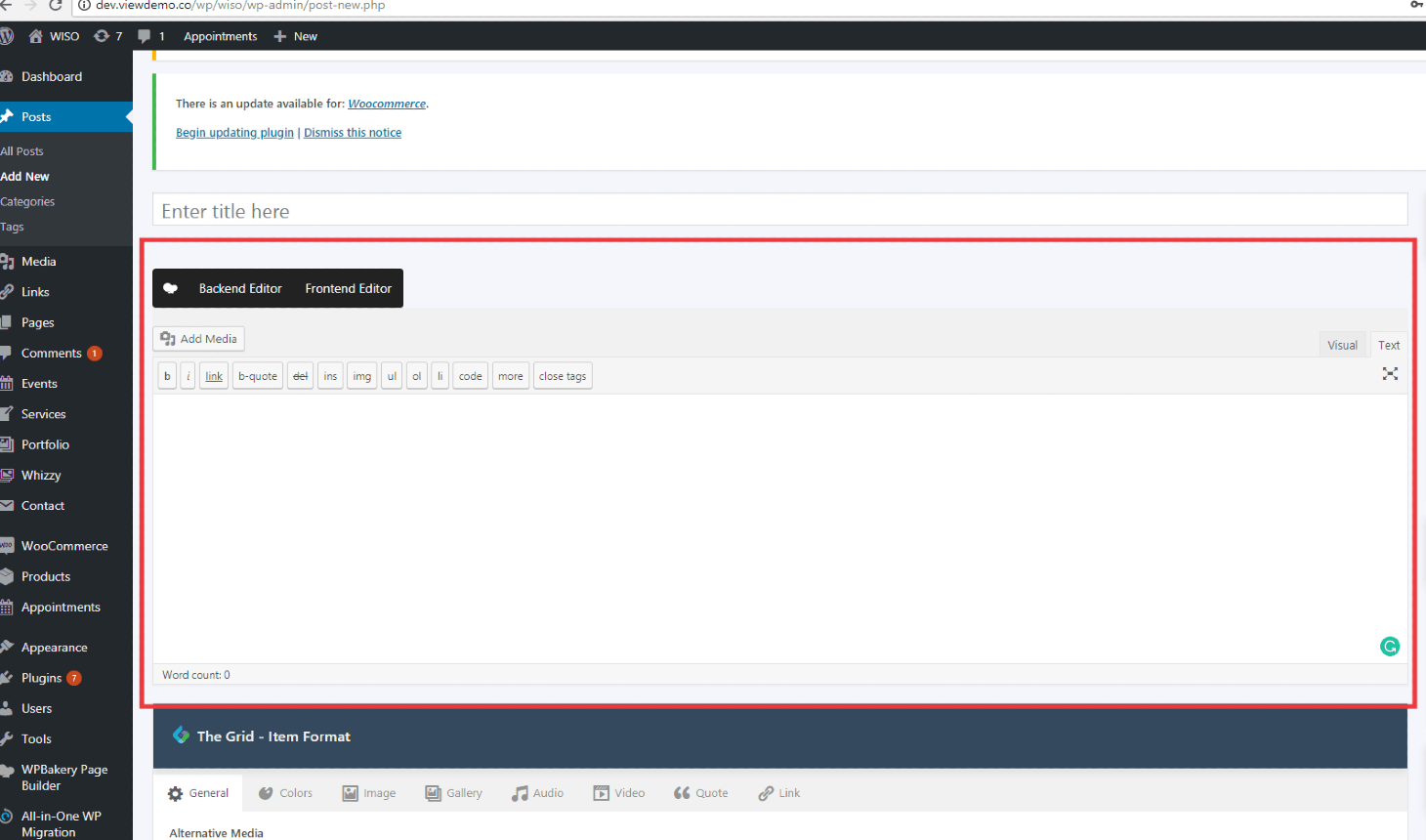Open the Link tab in Item Format
Image resolution: width=1426 pixels, height=840 pixels.
[x=779, y=793]
